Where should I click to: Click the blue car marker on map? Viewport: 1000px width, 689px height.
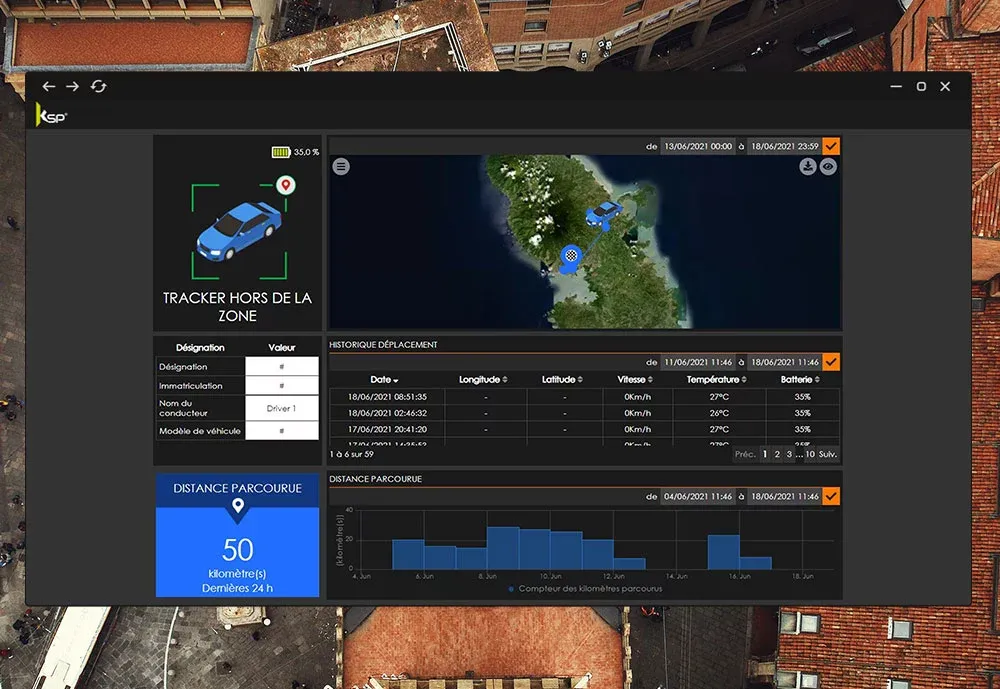(603, 212)
